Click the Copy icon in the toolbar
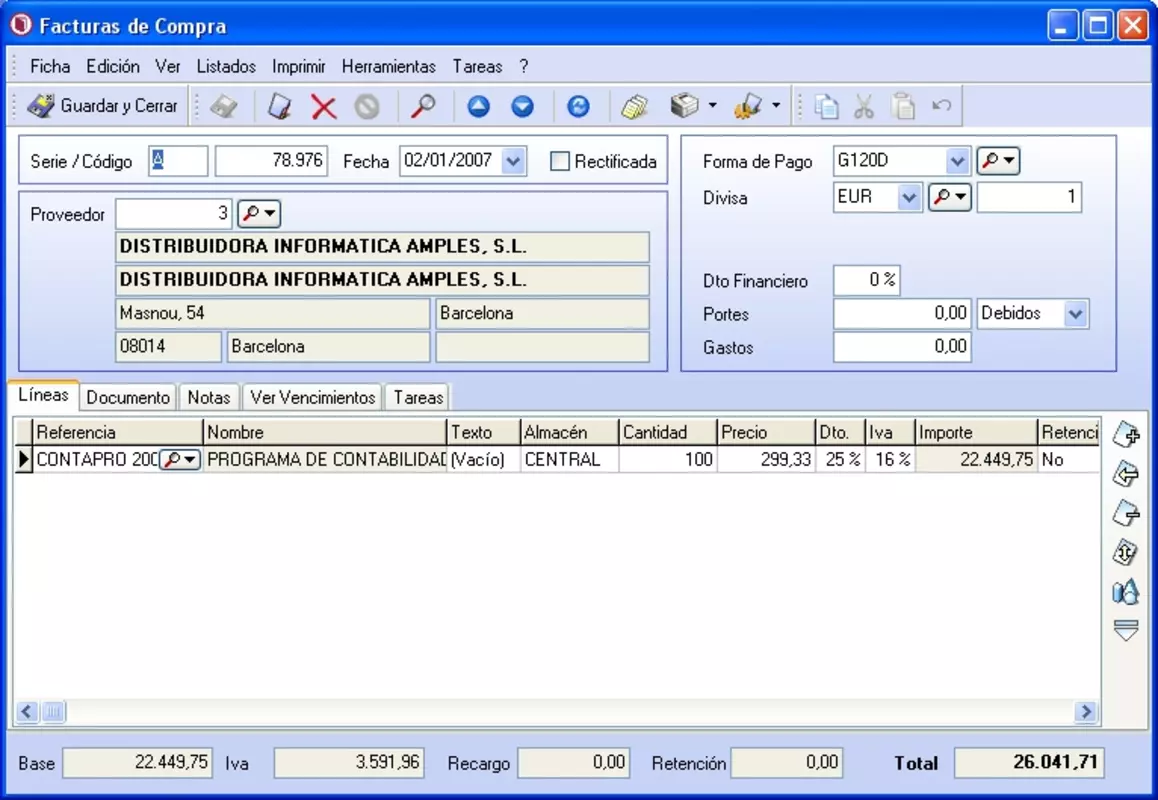The width and height of the screenshot is (1158, 800). pyautogui.click(x=826, y=106)
